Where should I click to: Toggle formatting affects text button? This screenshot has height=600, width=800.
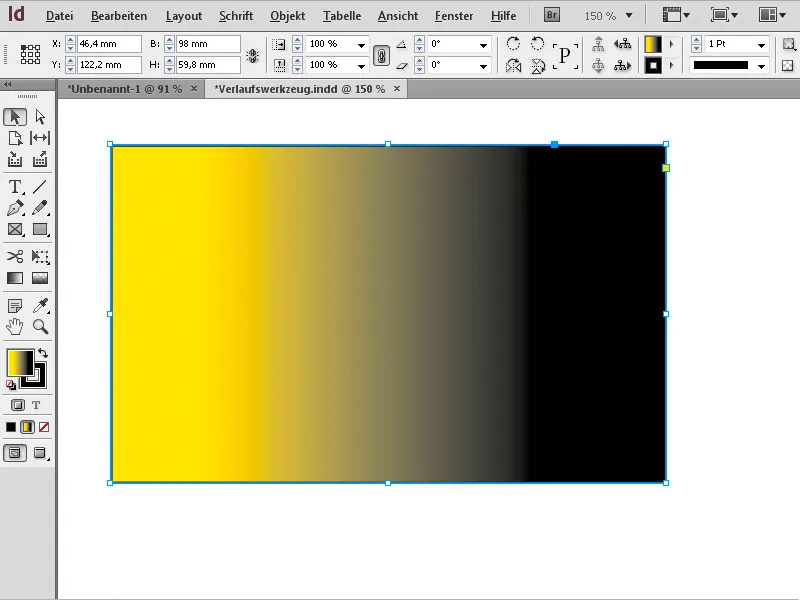pos(36,405)
